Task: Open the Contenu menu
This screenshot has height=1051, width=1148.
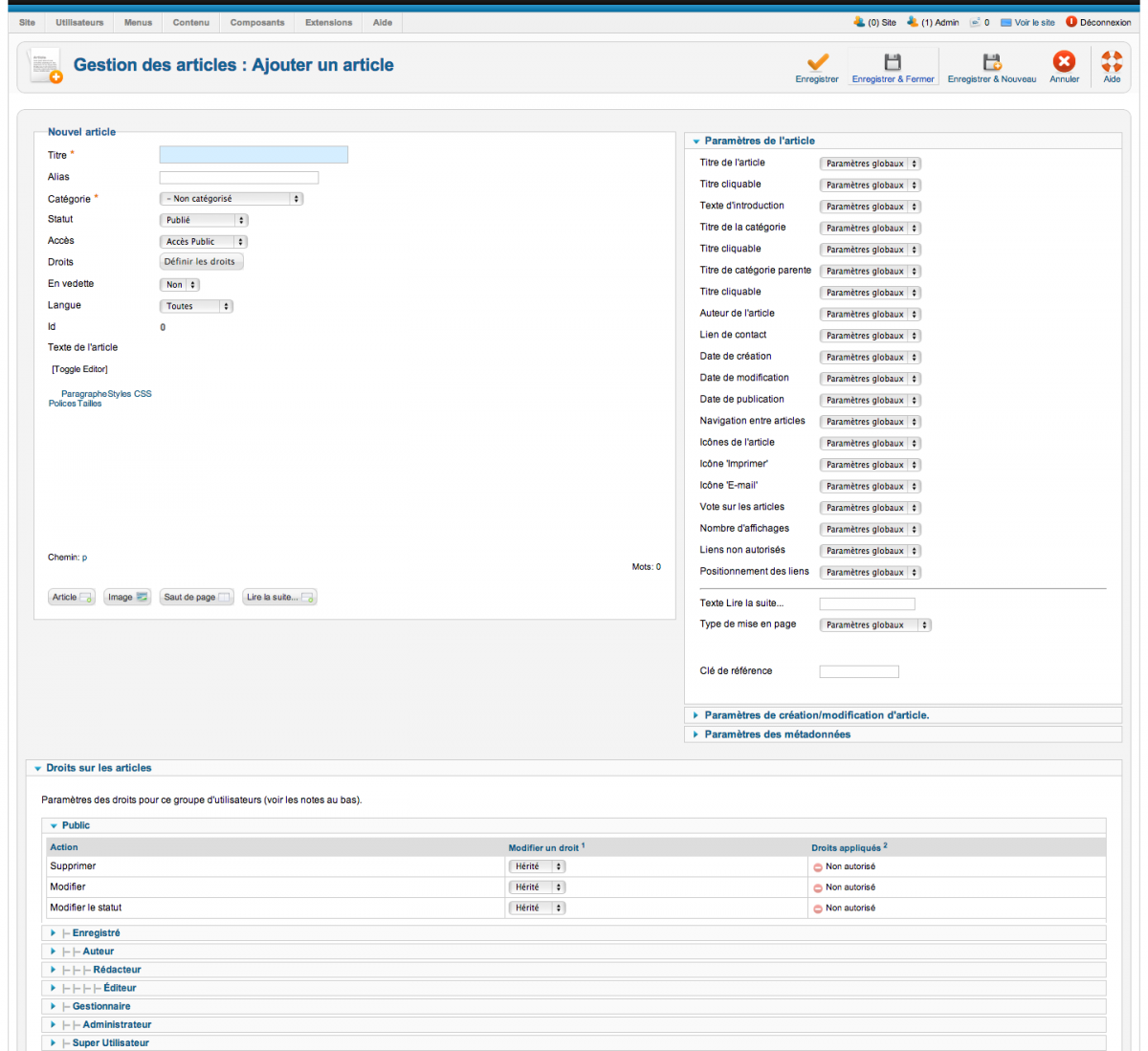Action: 190,22
